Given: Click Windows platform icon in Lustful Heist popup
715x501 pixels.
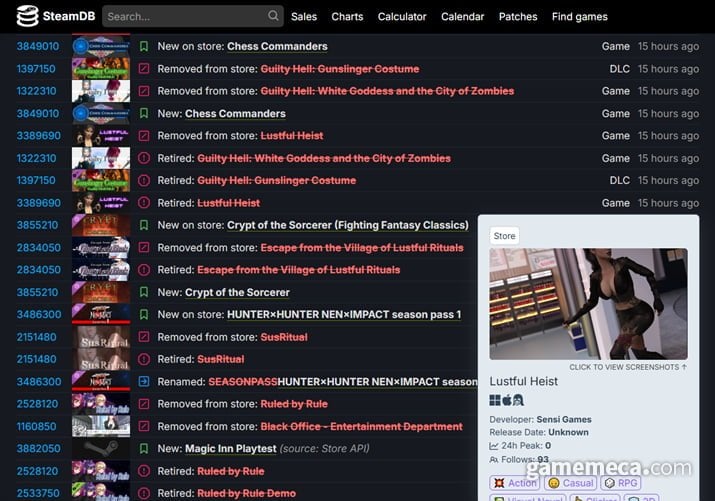Looking at the screenshot, I should tap(495, 400).
